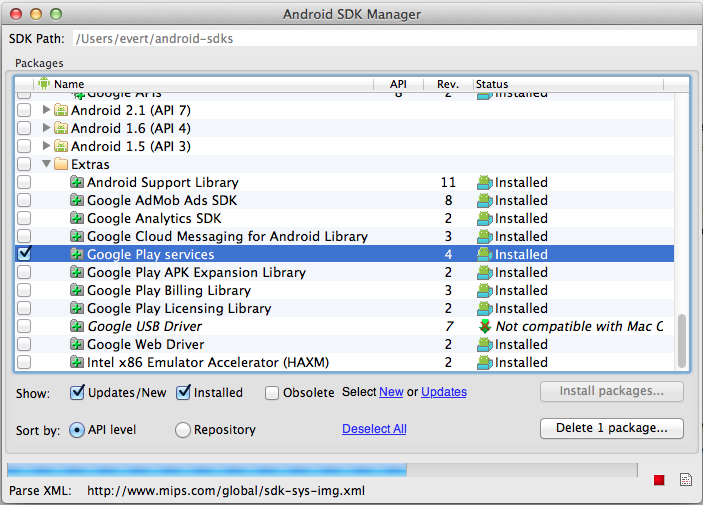Click the Extras folder icon

(61, 165)
